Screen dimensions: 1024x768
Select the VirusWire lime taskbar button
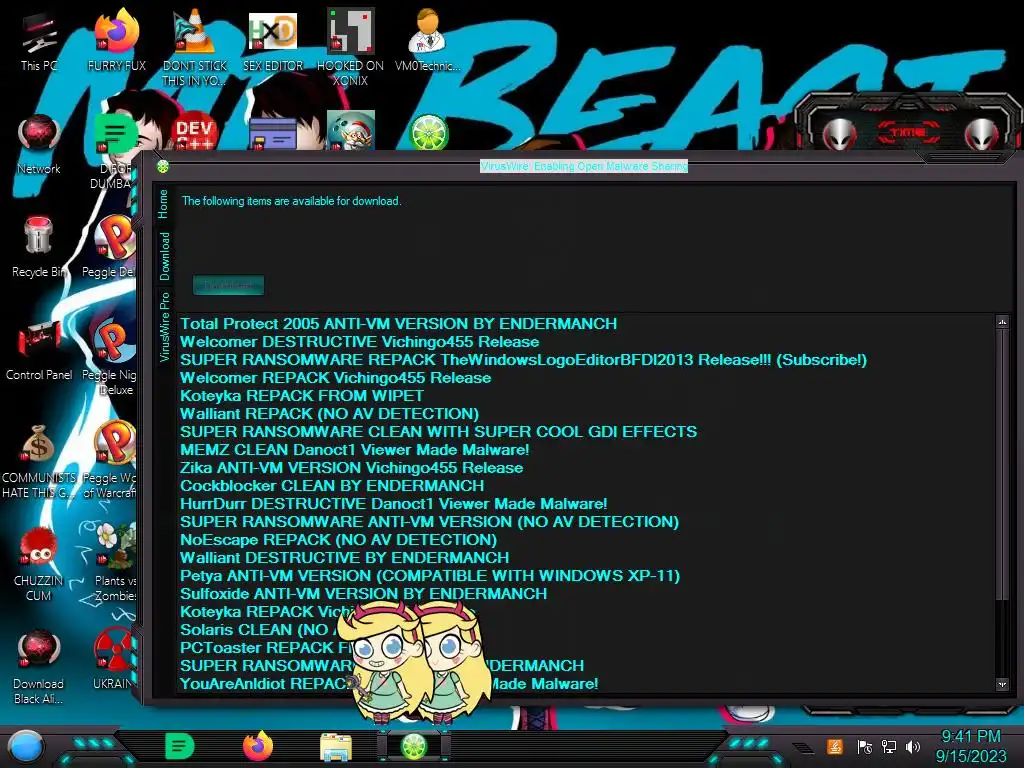(x=413, y=746)
